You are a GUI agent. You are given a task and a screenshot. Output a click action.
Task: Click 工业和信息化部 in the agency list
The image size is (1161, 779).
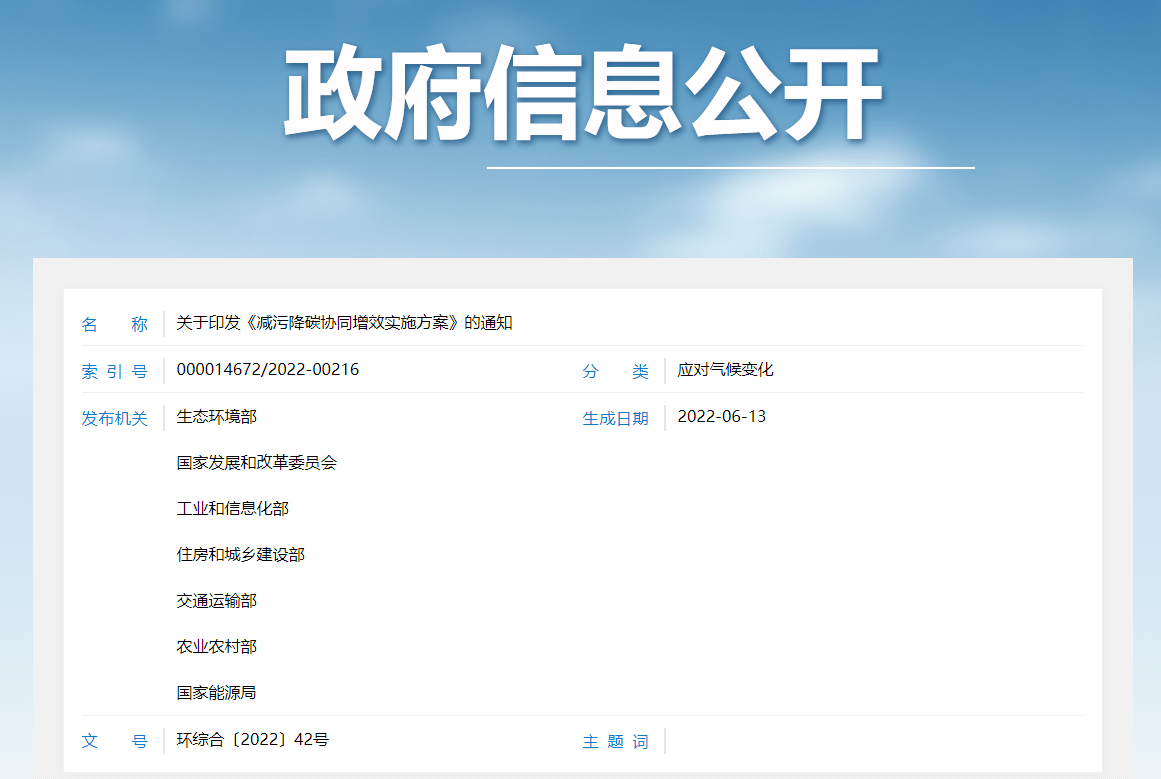pos(236,509)
